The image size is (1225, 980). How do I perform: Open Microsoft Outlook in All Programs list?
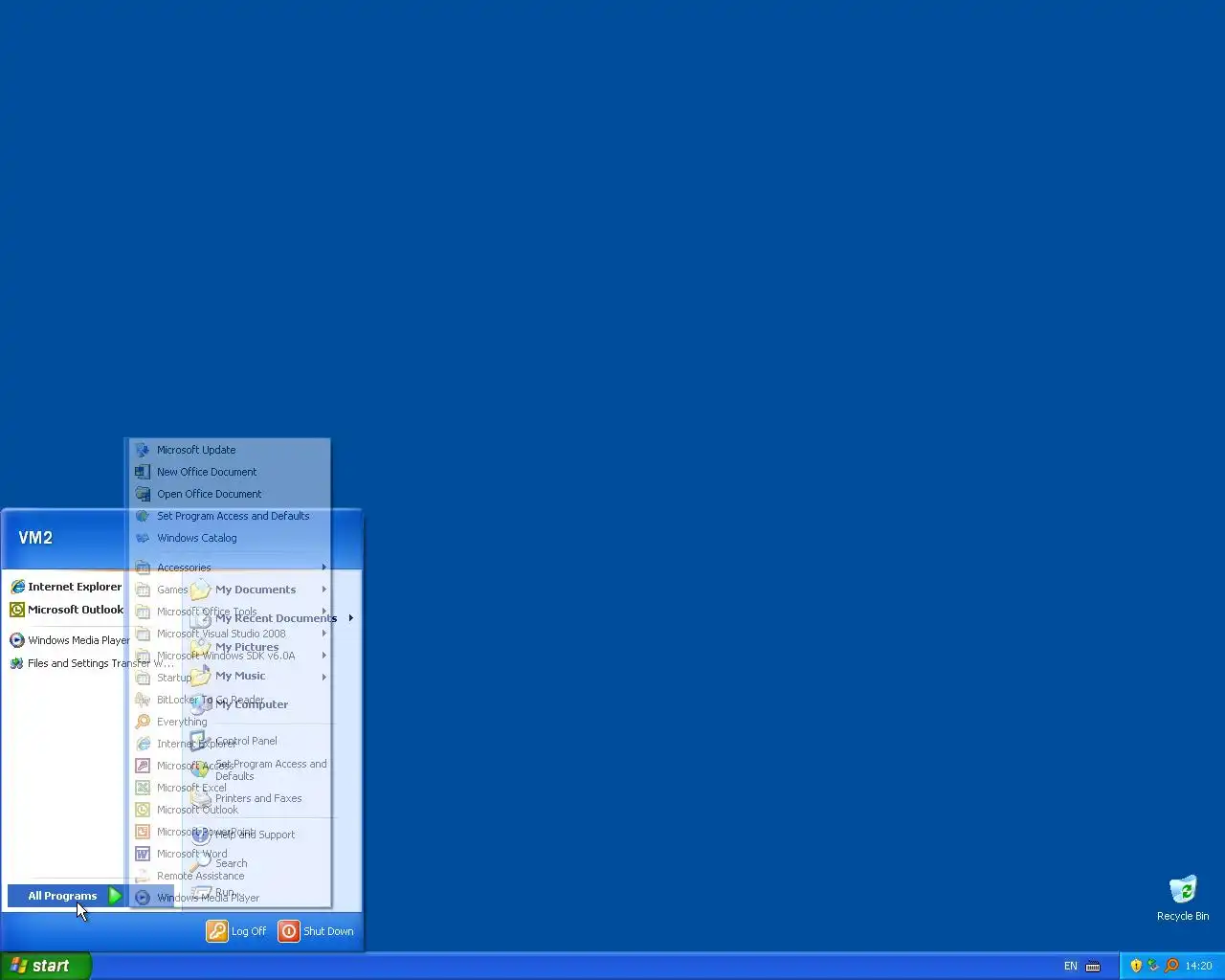pos(230,810)
